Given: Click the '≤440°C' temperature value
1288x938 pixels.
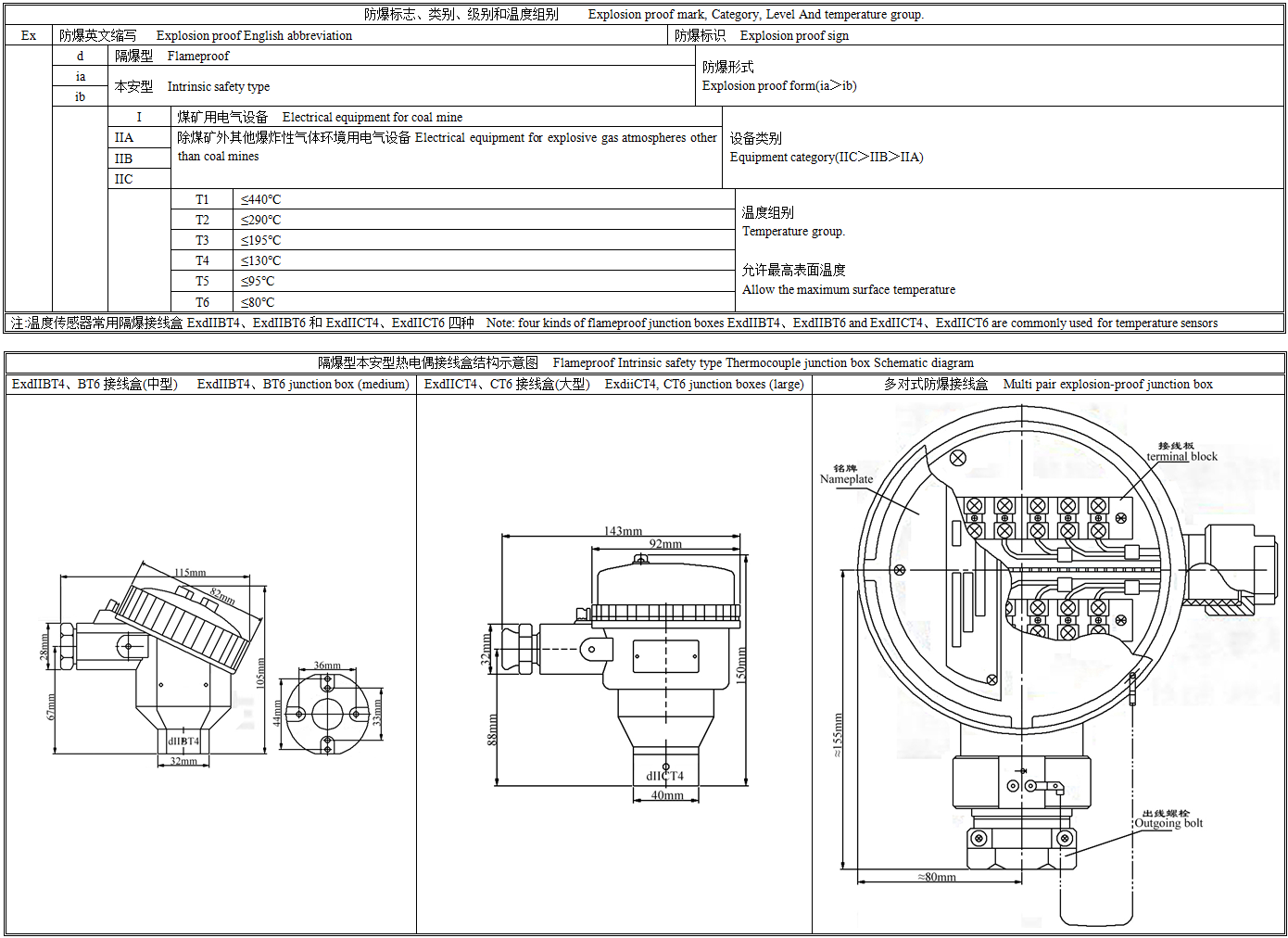Looking at the screenshot, I should point(260,199).
